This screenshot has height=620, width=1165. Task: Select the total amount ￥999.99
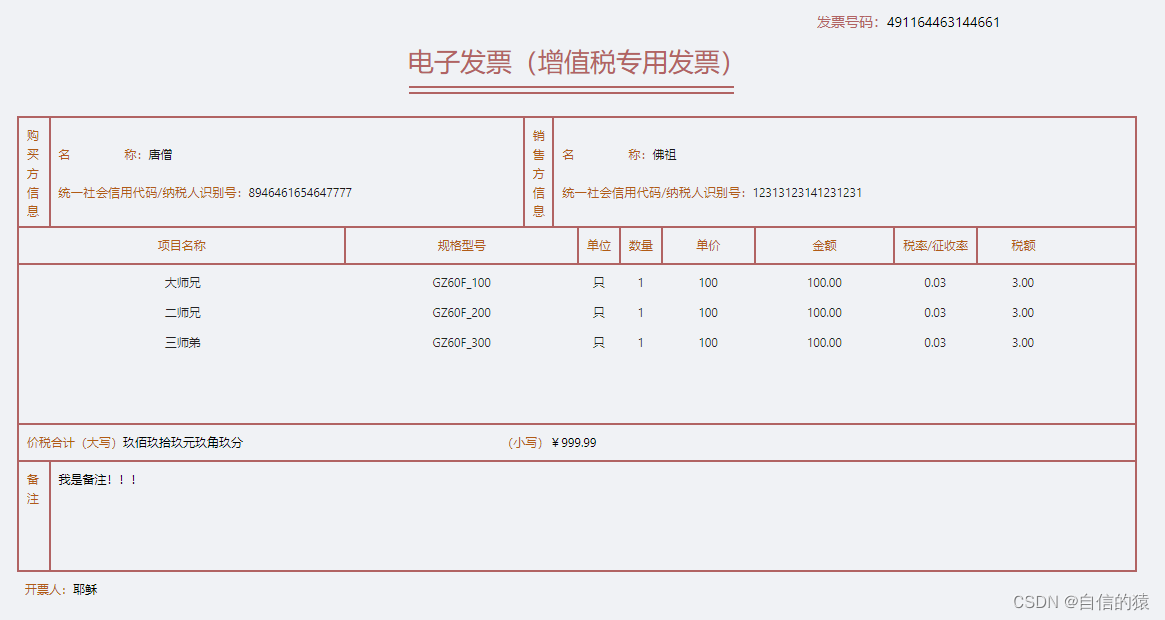point(574,442)
